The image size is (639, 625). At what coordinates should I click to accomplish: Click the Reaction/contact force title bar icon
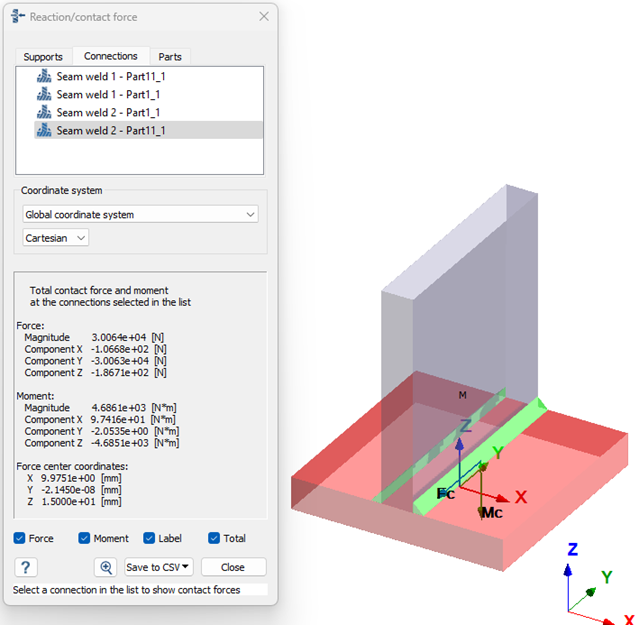point(19,17)
